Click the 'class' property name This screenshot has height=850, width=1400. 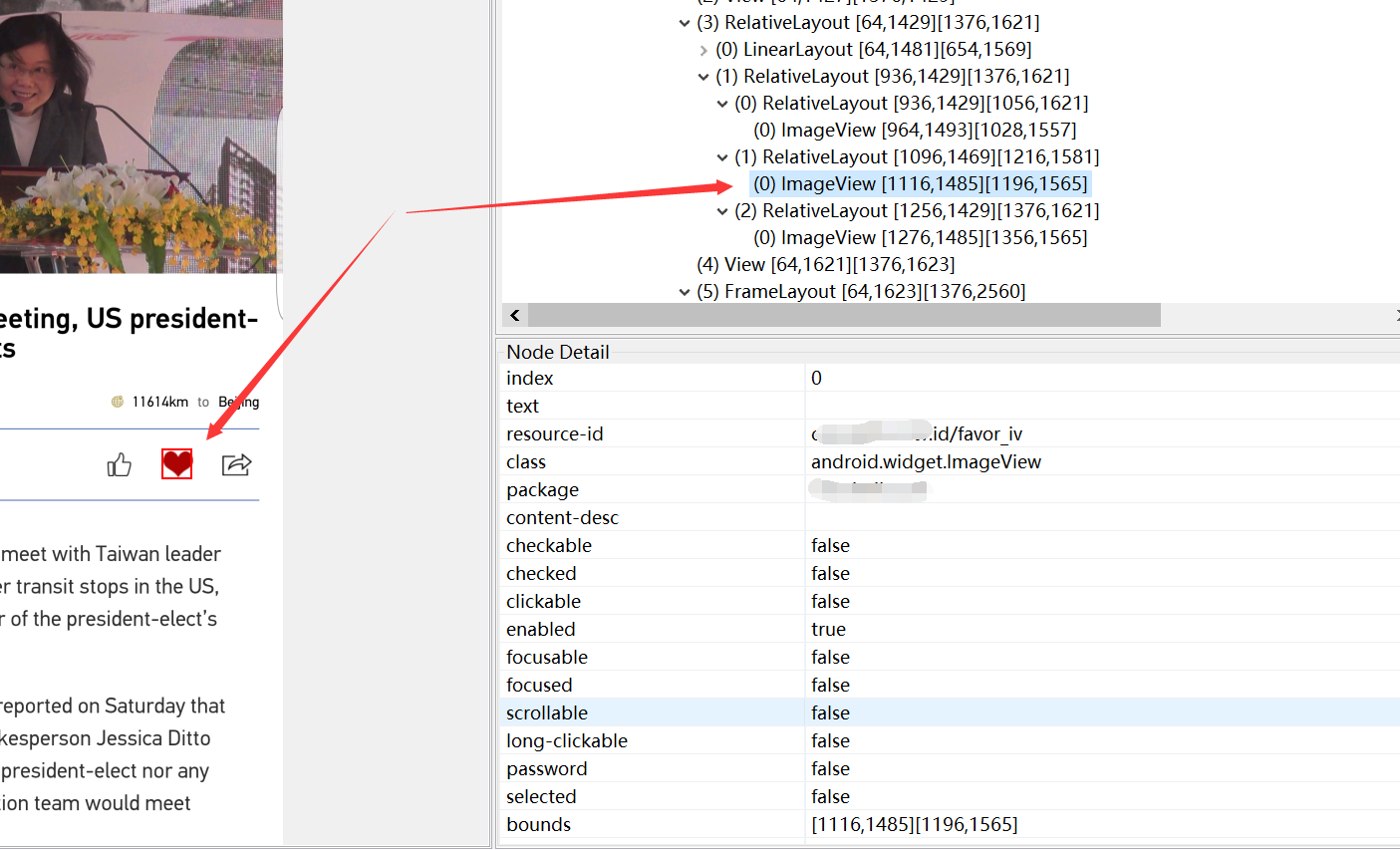click(x=526, y=461)
